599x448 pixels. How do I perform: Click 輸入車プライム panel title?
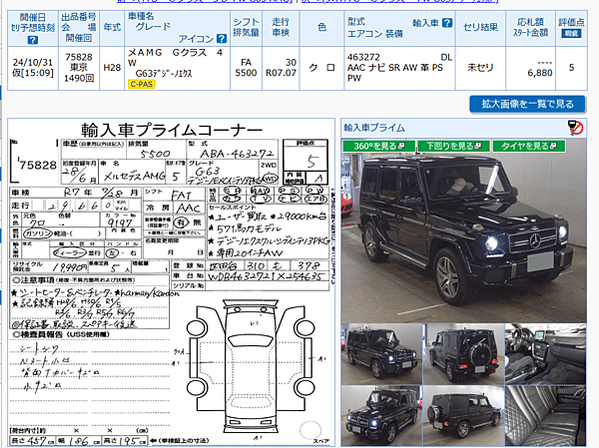(374, 128)
